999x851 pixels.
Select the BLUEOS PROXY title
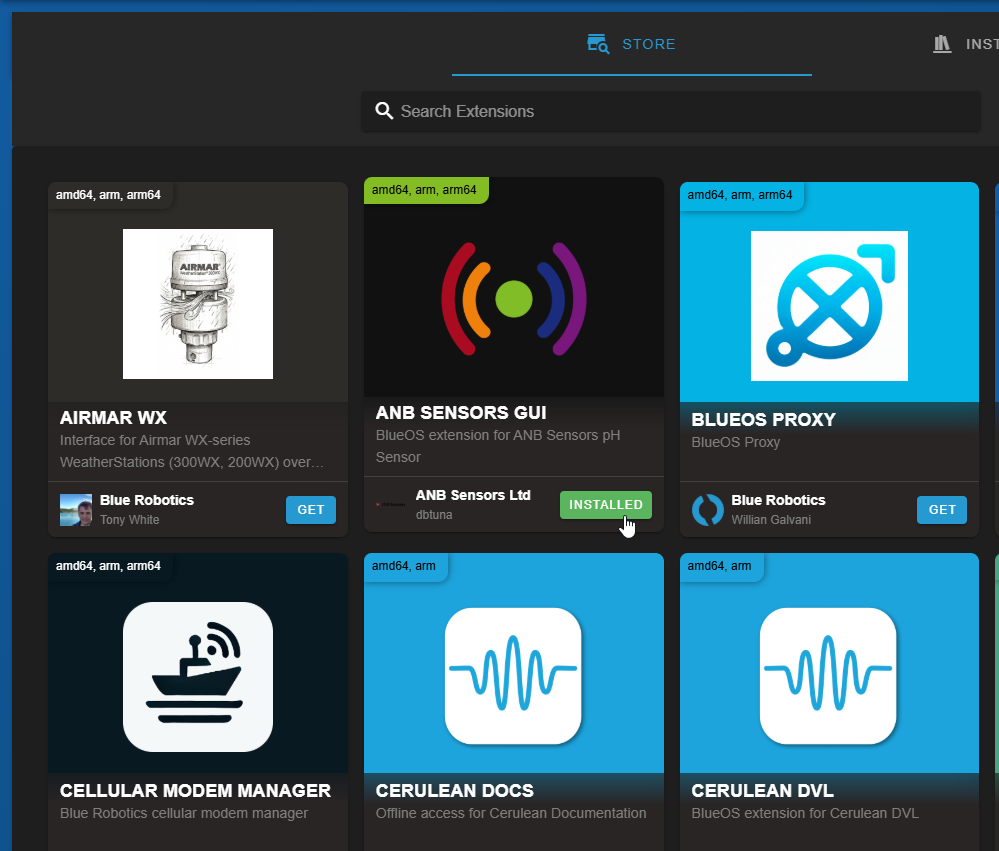click(x=763, y=420)
